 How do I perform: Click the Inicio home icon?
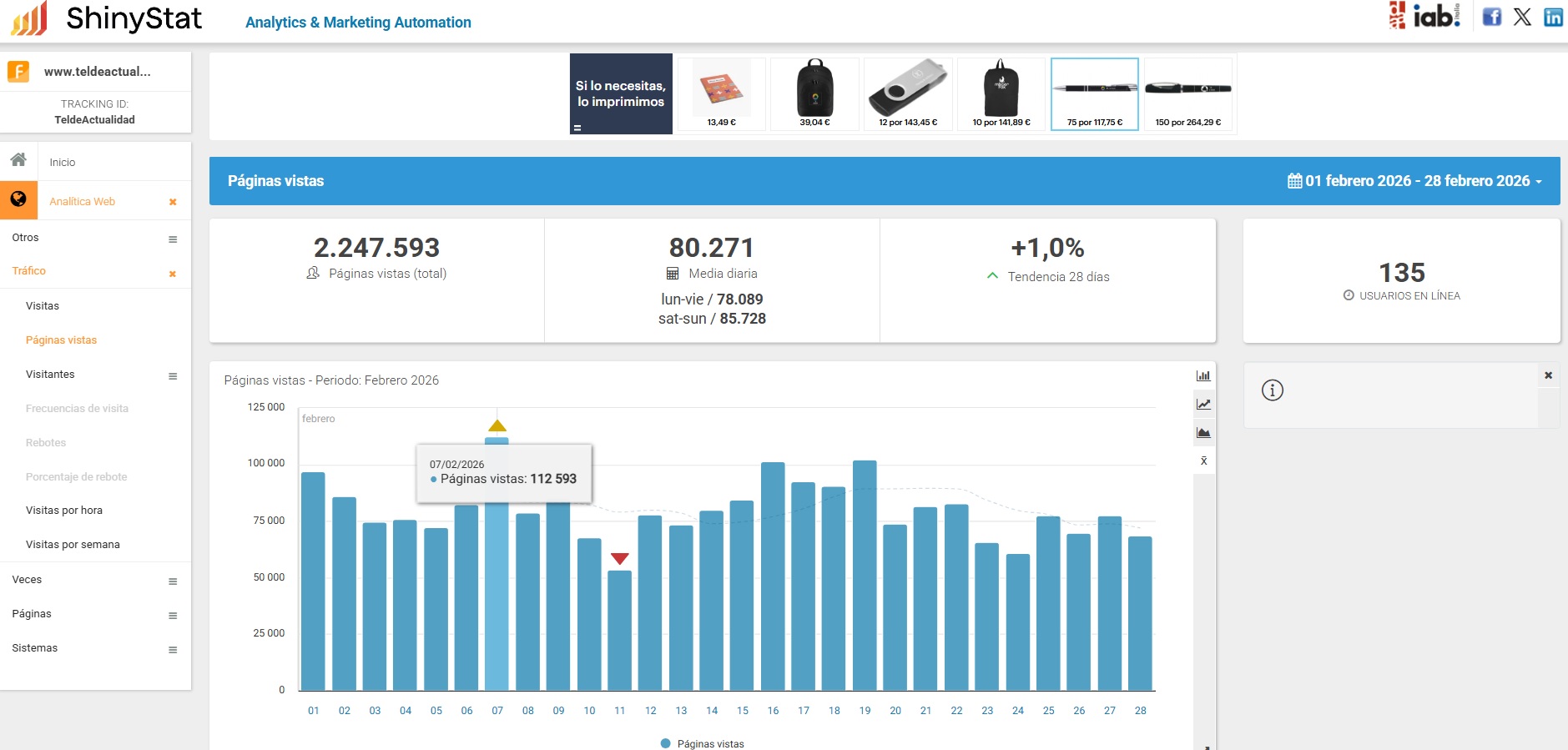point(18,160)
